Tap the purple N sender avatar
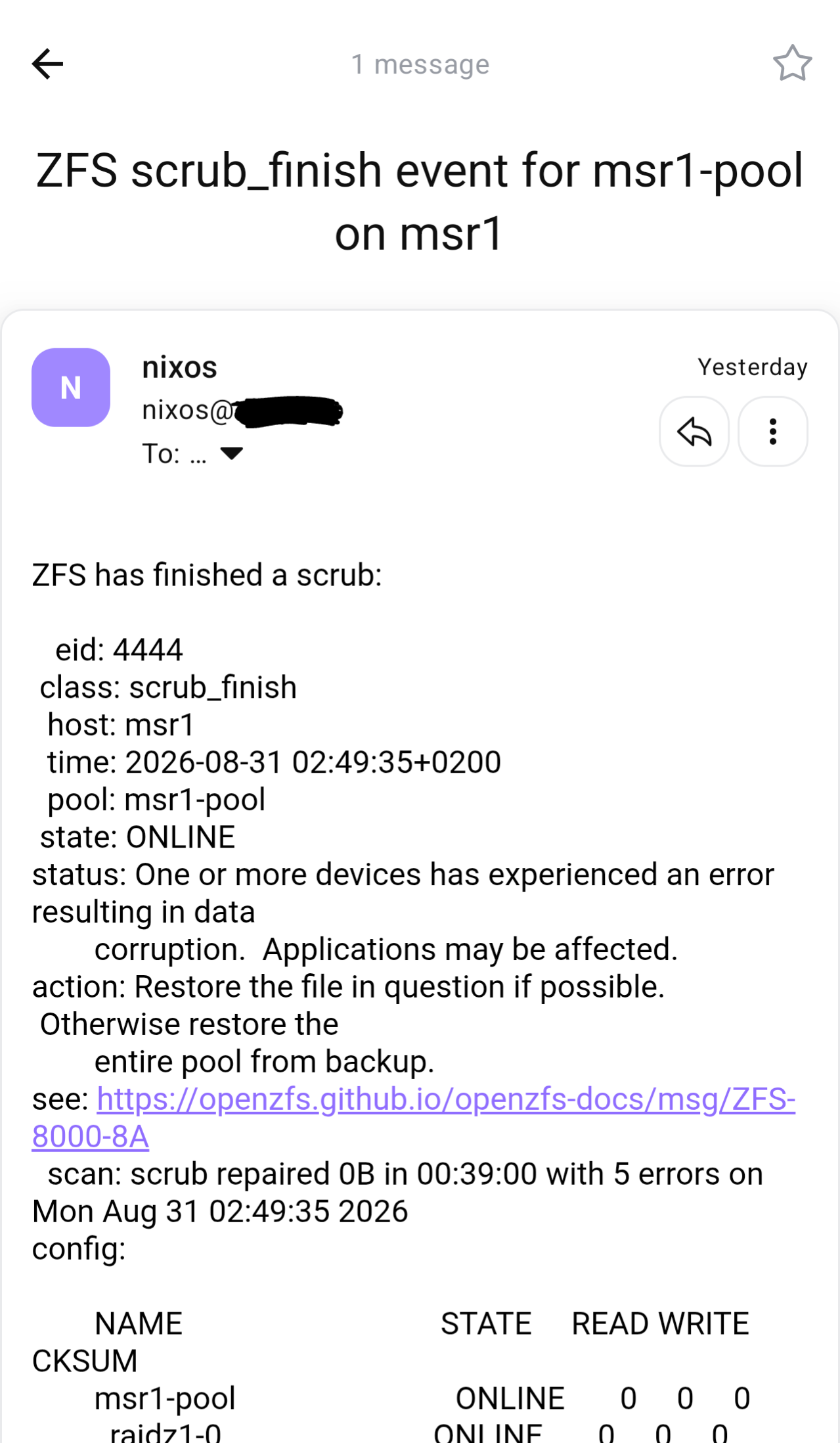This screenshot has width=840, height=1443. coord(71,388)
